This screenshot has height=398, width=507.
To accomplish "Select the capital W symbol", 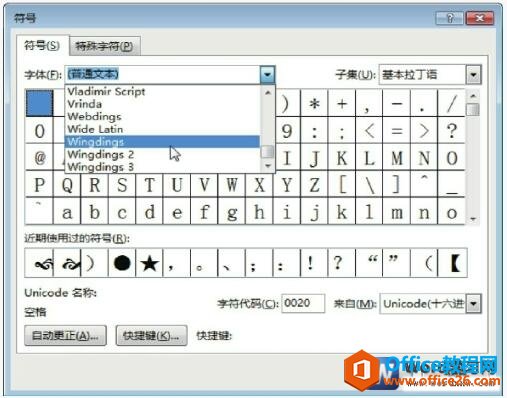I will (x=232, y=185).
